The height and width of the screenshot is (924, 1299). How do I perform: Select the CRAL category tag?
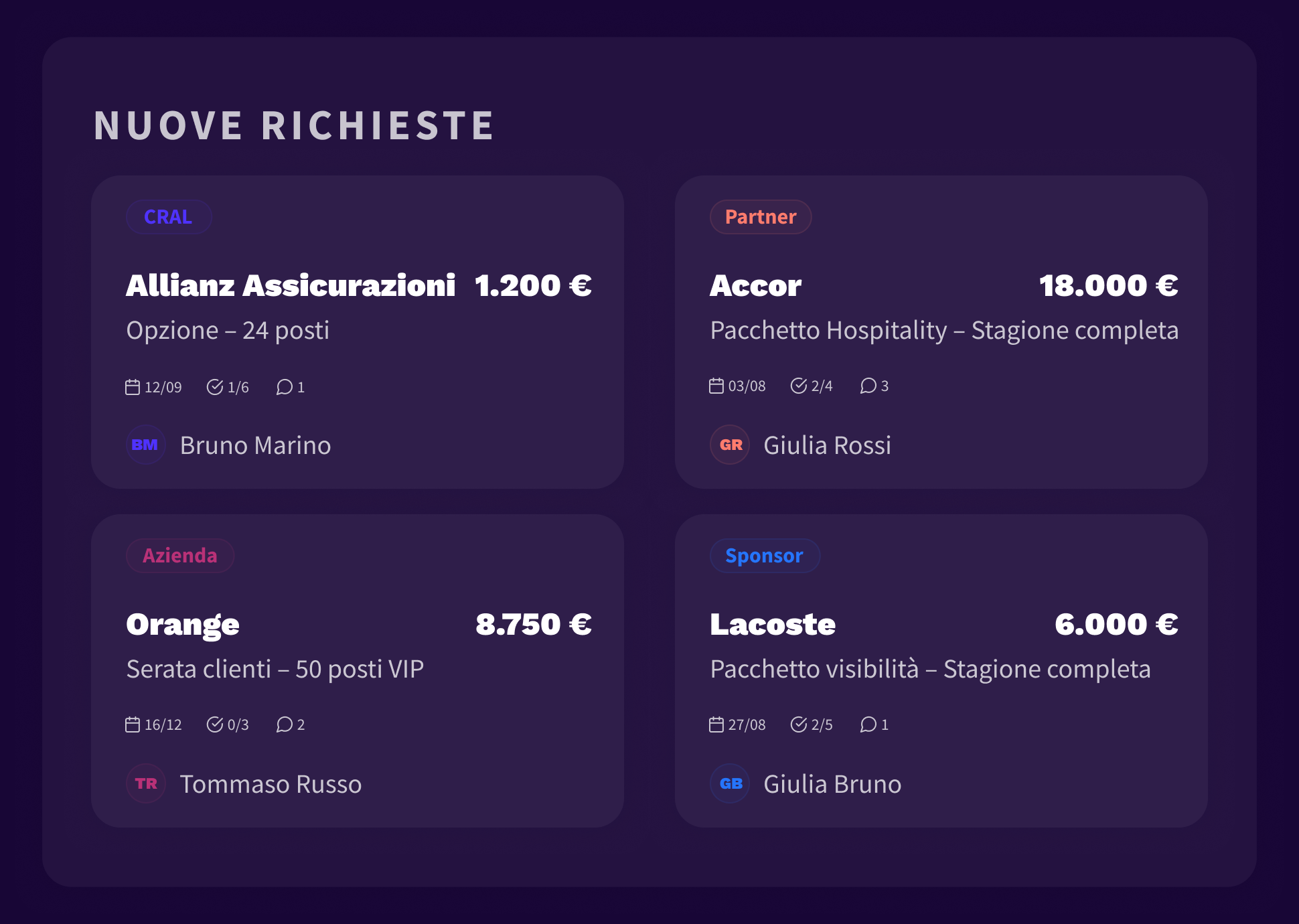point(169,217)
